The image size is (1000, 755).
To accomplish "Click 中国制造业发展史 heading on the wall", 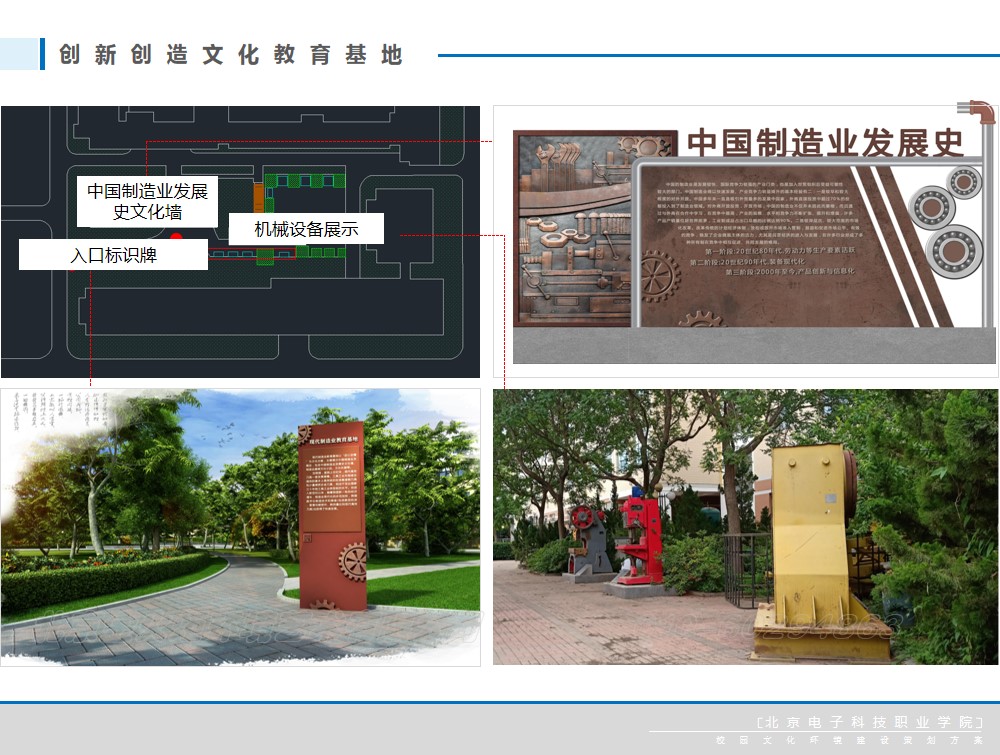I will [x=825, y=142].
